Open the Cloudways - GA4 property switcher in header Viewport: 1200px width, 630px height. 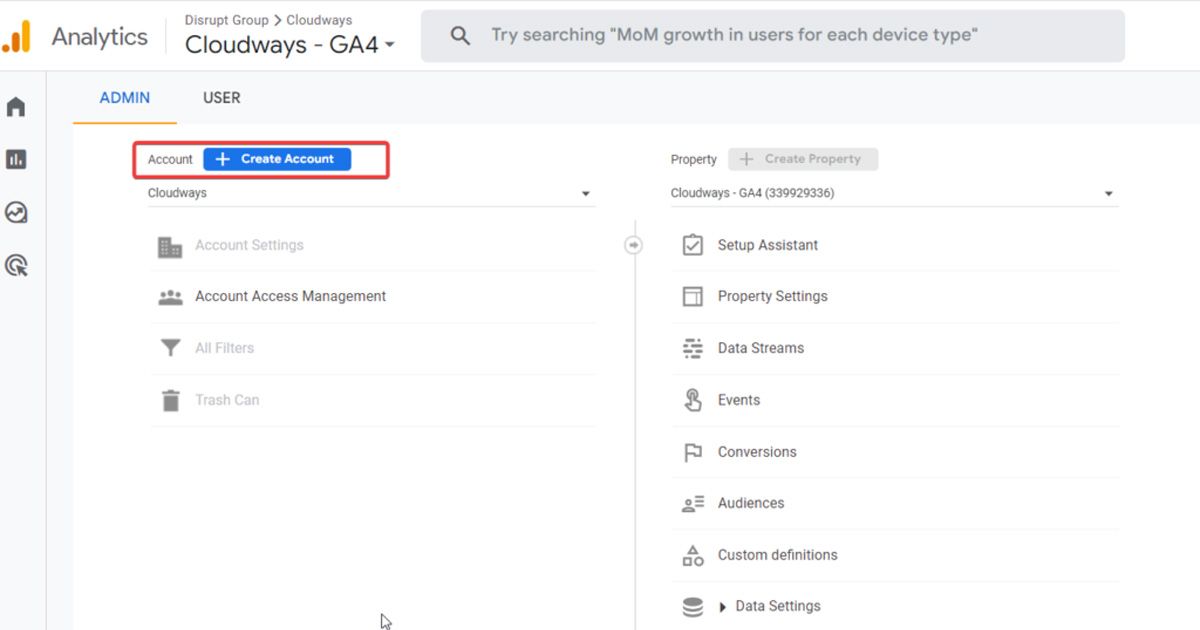pos(290,45)
